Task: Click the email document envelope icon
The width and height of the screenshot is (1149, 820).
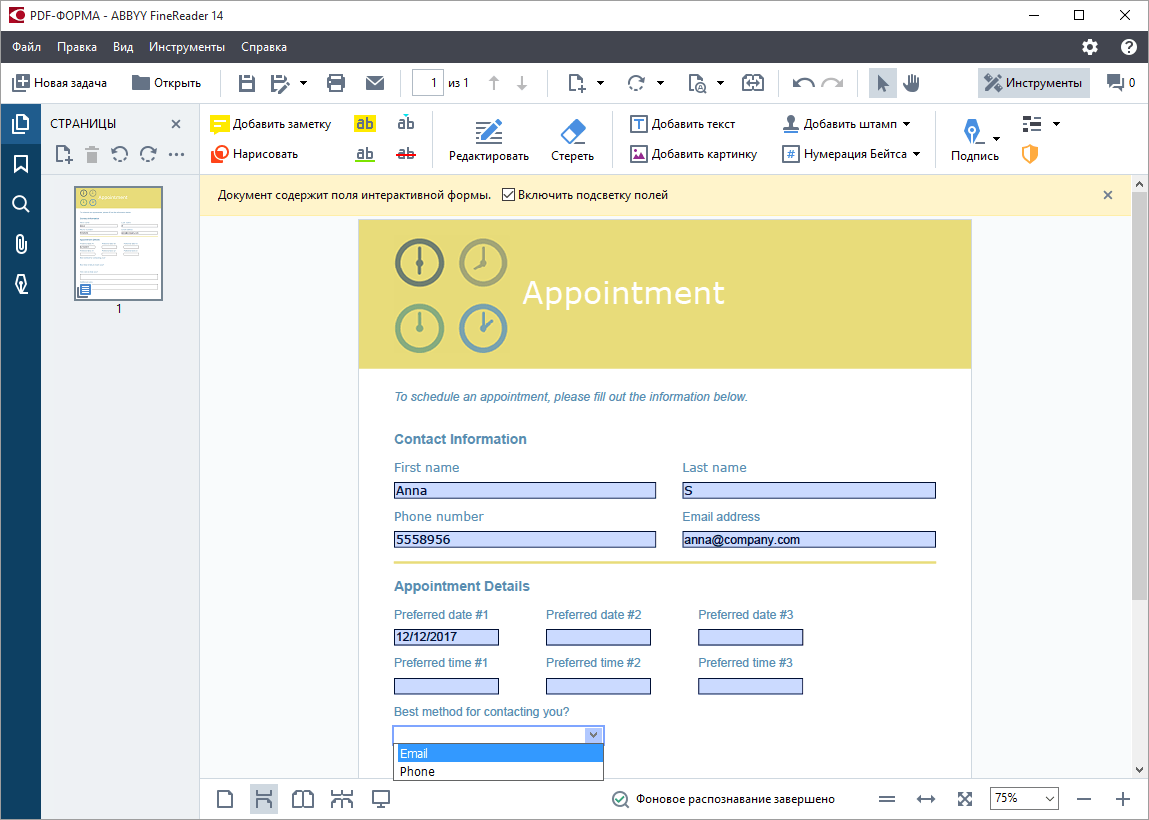Action: coord(374,83)
